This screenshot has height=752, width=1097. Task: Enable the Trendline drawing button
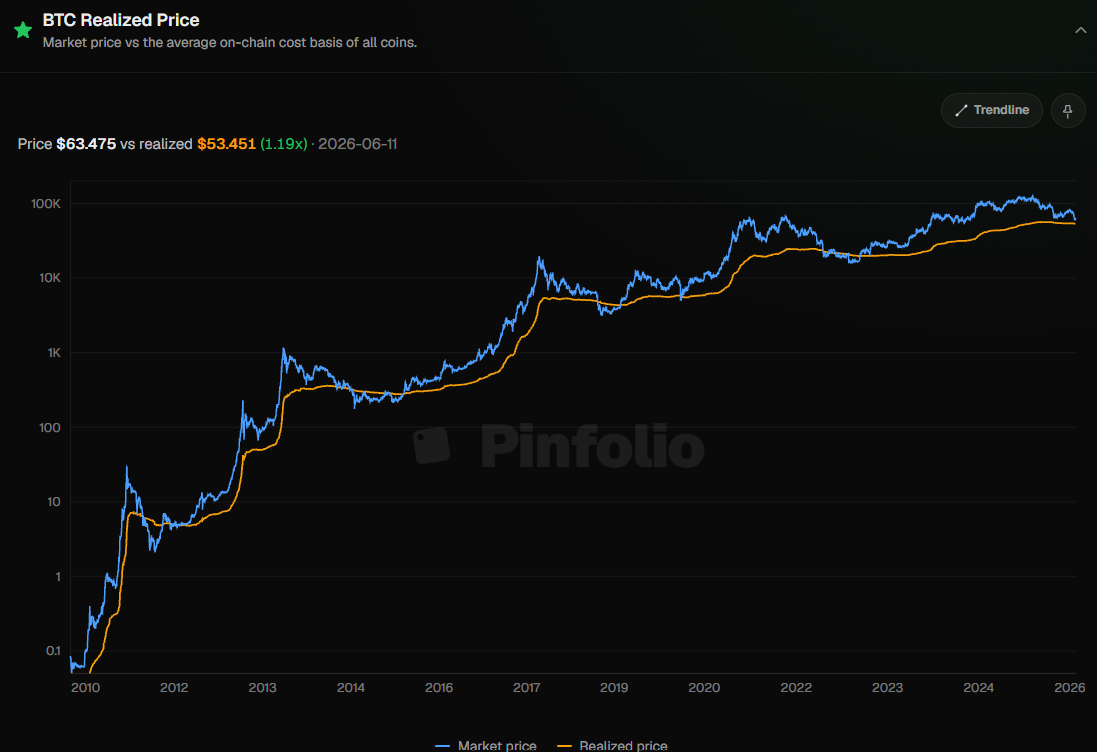pos(991,110)
